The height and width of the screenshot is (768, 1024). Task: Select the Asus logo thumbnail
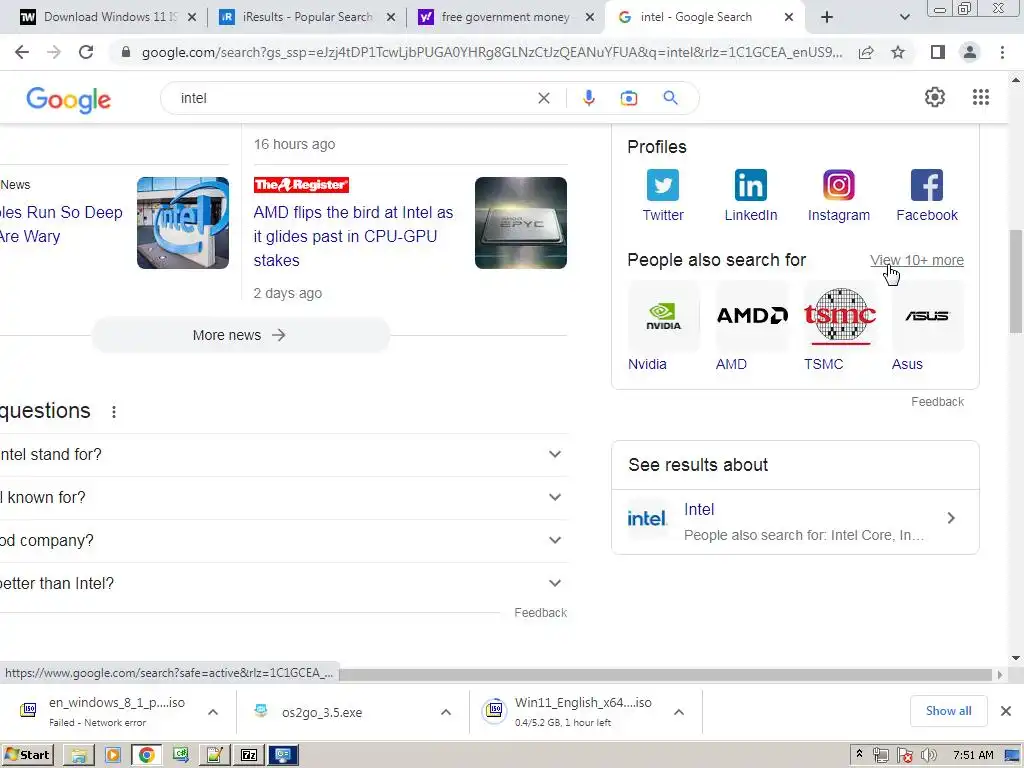coord(927,316)
